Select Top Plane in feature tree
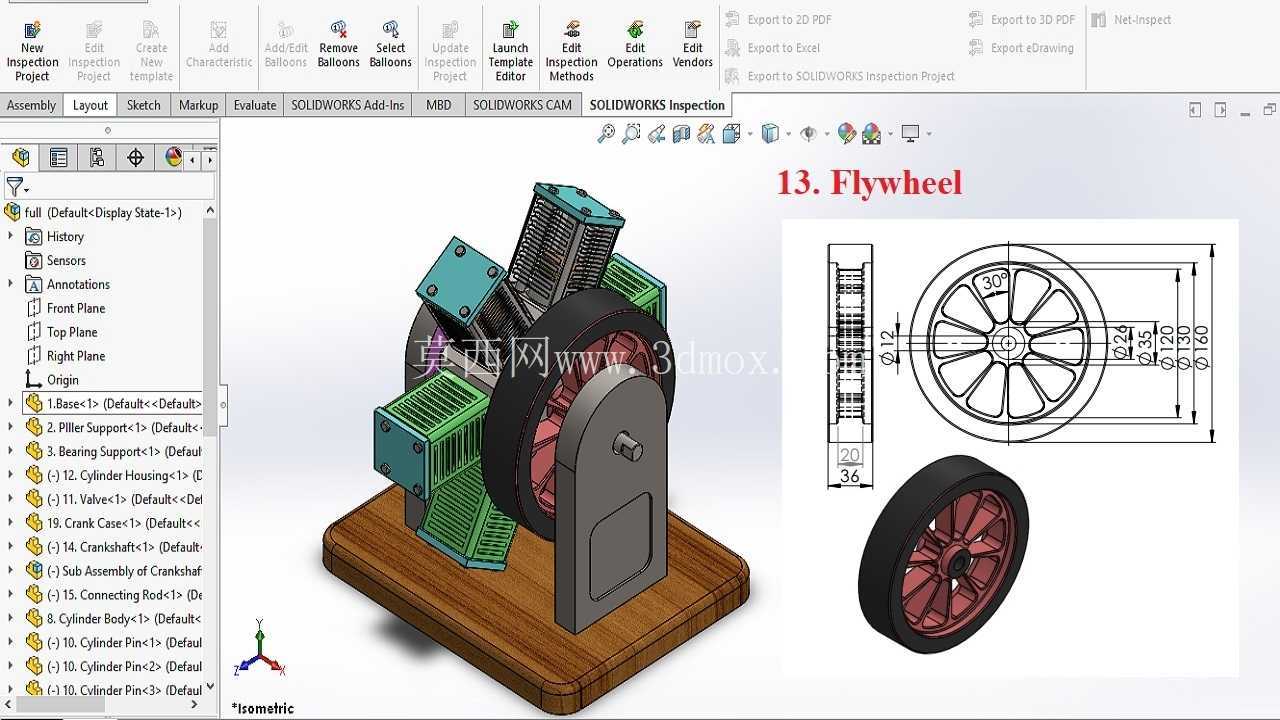Image resolution: width=1280 pixels, height=720 pixels. 72,333
